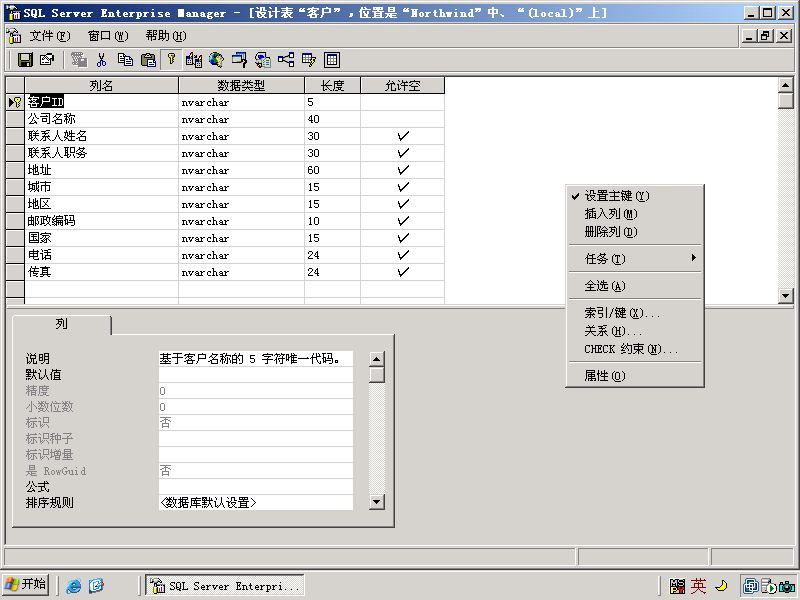This screenshot has height=600, width=800.
Task: Choose CHECK 约束 in context menu
Action: (x=635, y=349)
